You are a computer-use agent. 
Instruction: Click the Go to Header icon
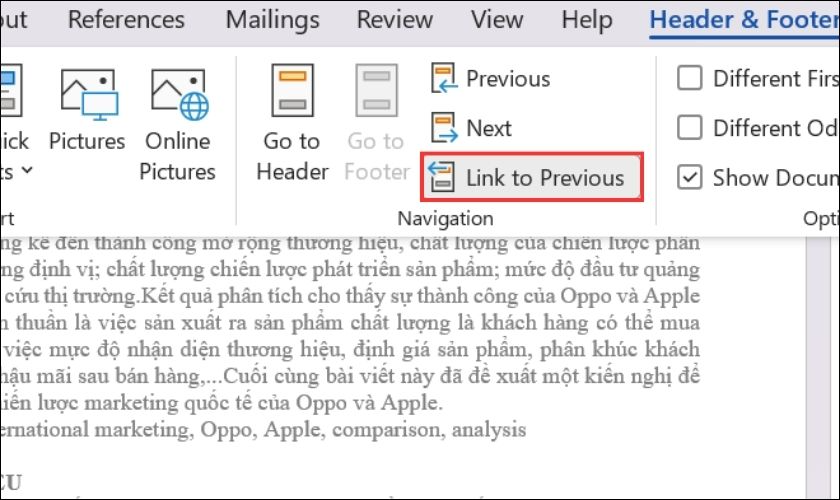pos(292,91)
